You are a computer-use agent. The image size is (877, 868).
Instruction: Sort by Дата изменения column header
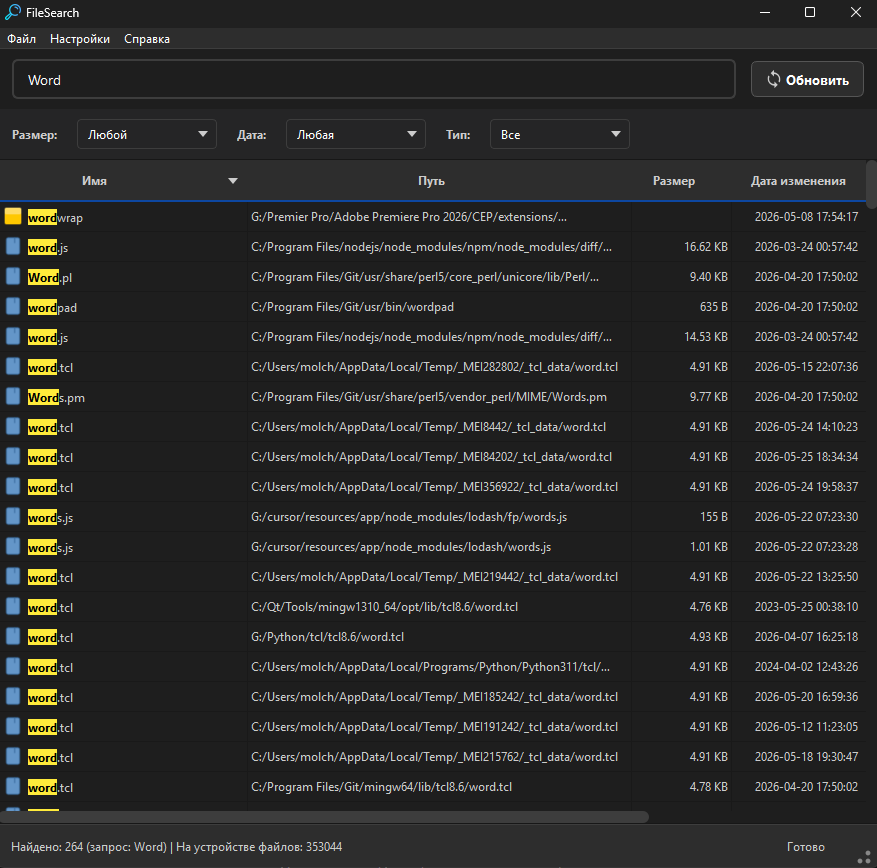click(x=798, y=181)
